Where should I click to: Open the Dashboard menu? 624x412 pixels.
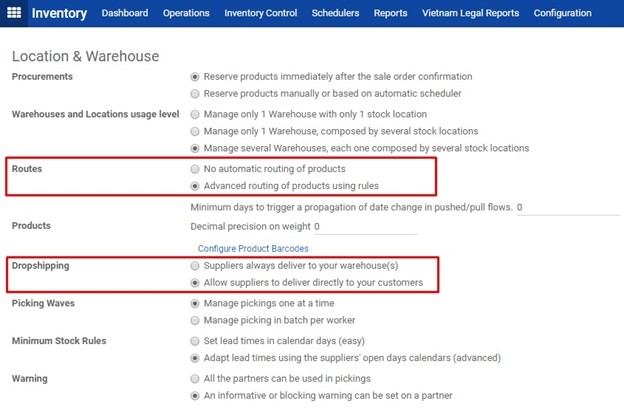(x=125, y=13)
